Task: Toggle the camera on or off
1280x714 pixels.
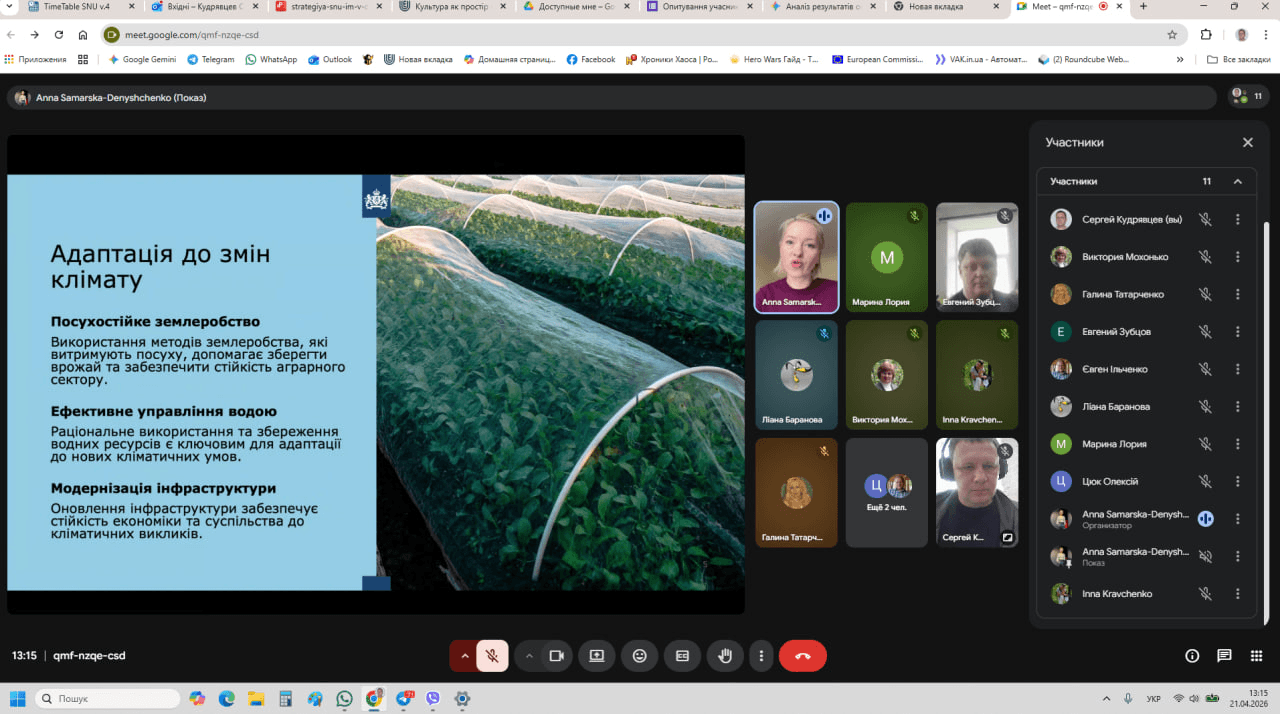Action: [557, 656]
